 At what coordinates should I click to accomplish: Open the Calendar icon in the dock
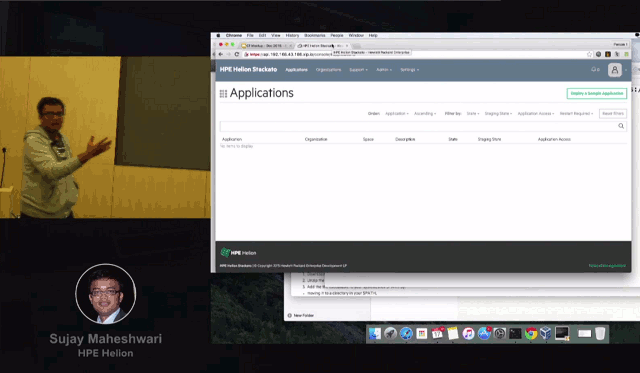(437, 333)
